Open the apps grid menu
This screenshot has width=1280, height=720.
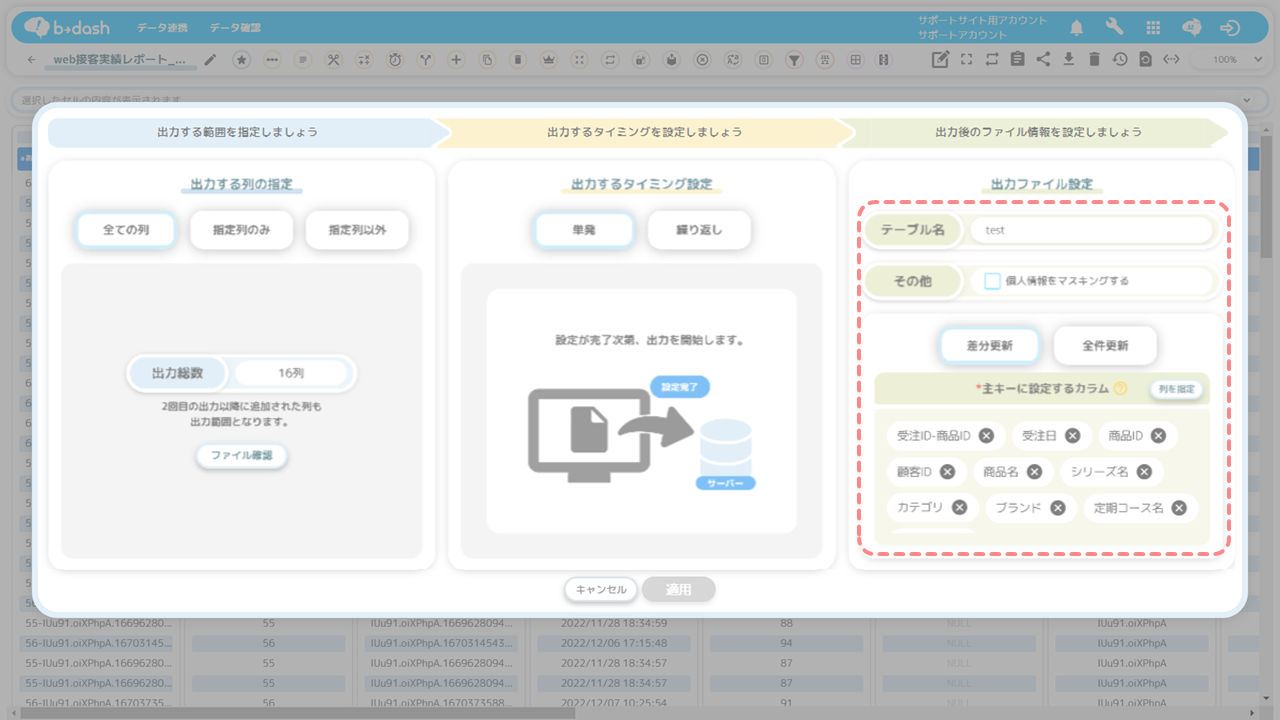(1153, 27)
